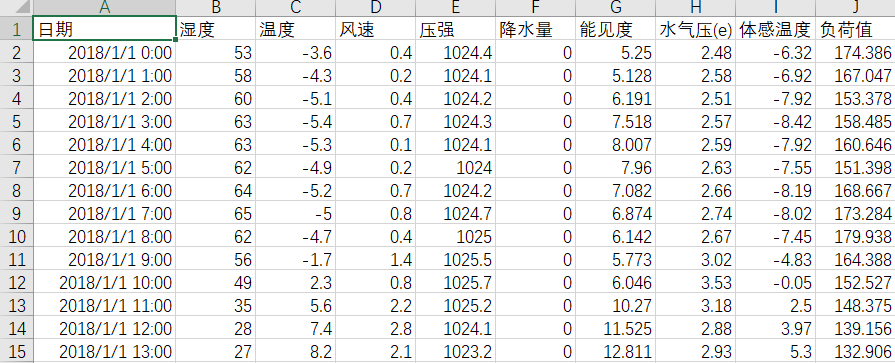Viewport: 895px width, 363px height.
Task: Select cell with date 2018/1/1 13:00
Action: 104,352
